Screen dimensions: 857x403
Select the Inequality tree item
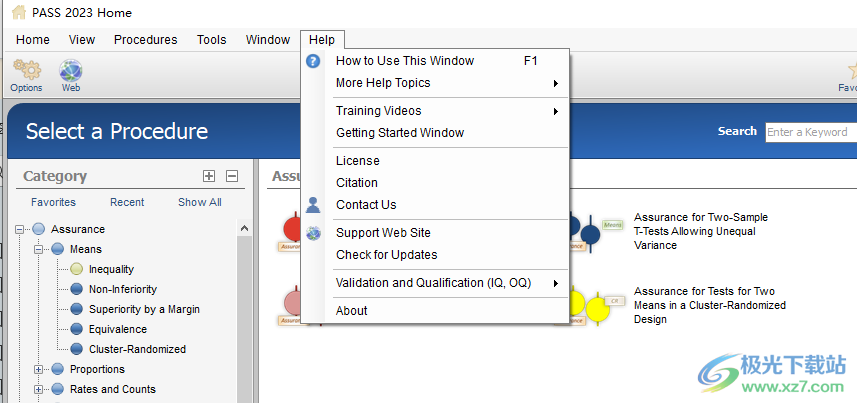click(x=111, y=269)
